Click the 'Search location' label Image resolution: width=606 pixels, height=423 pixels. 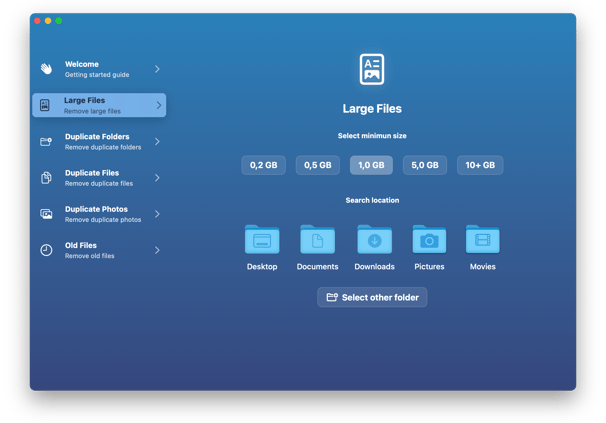coord(372,200)
